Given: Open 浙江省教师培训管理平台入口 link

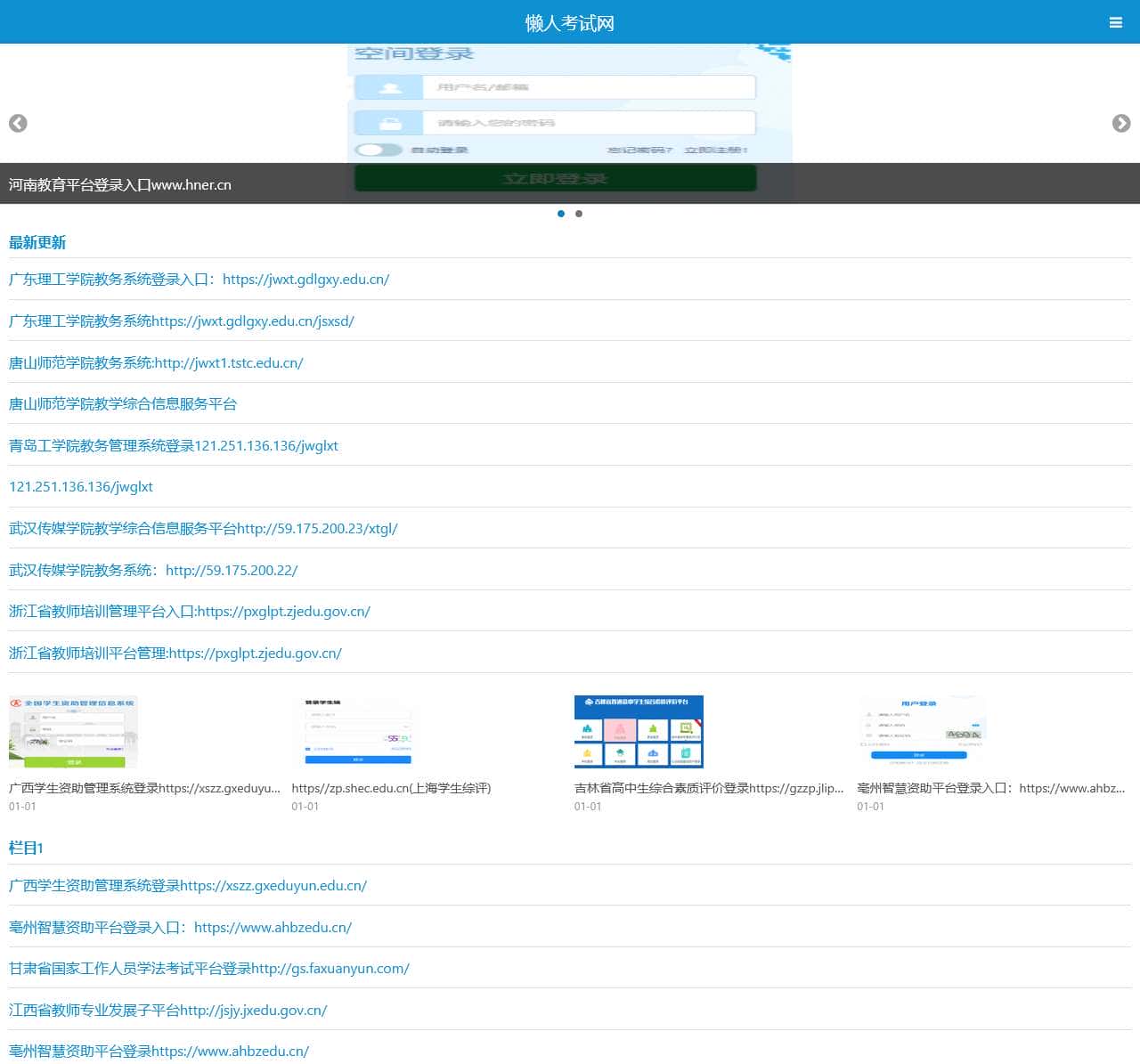Looking at the screenshot, I should pos(190,612).
